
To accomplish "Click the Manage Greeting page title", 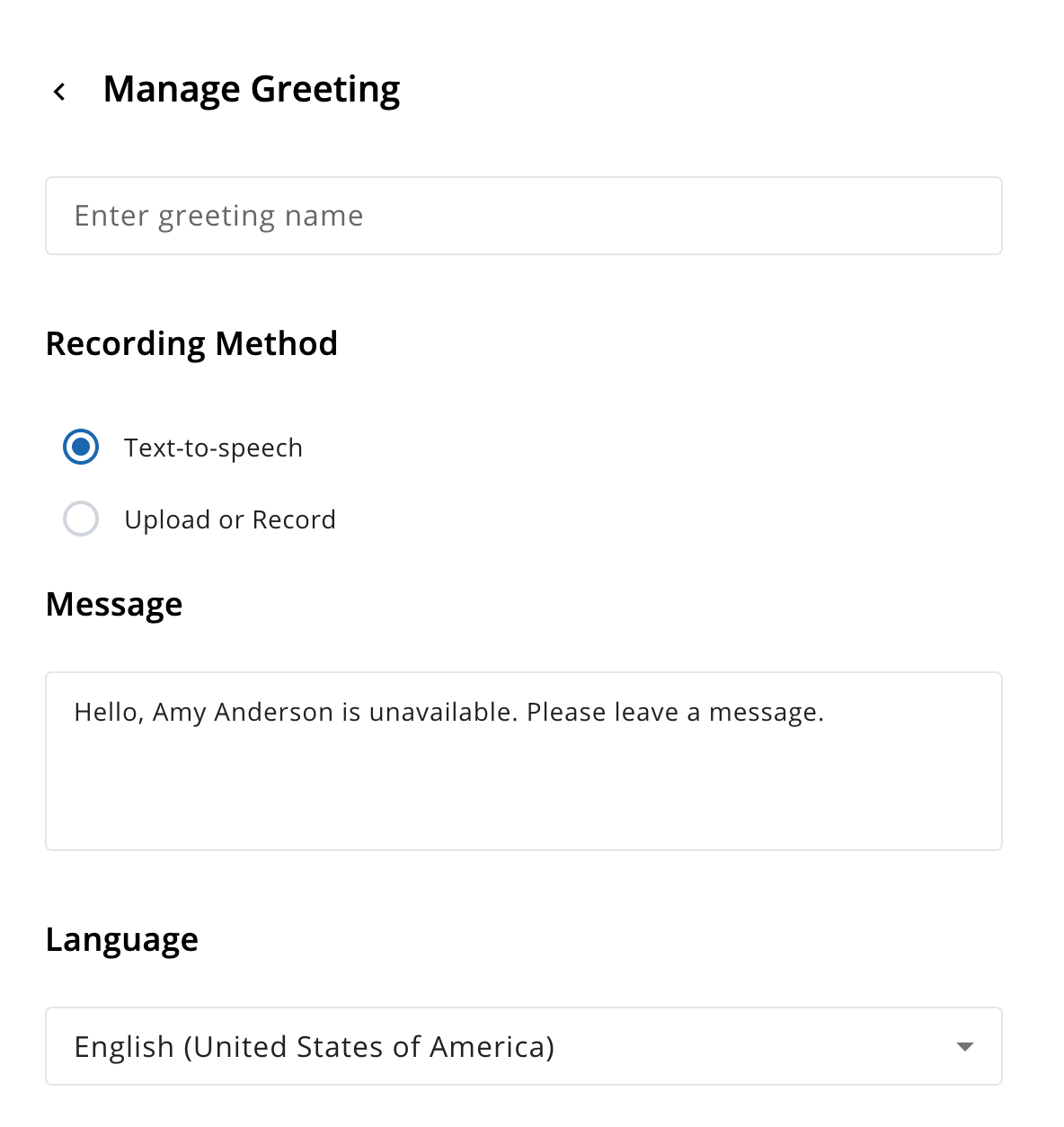I will [252, 89].
